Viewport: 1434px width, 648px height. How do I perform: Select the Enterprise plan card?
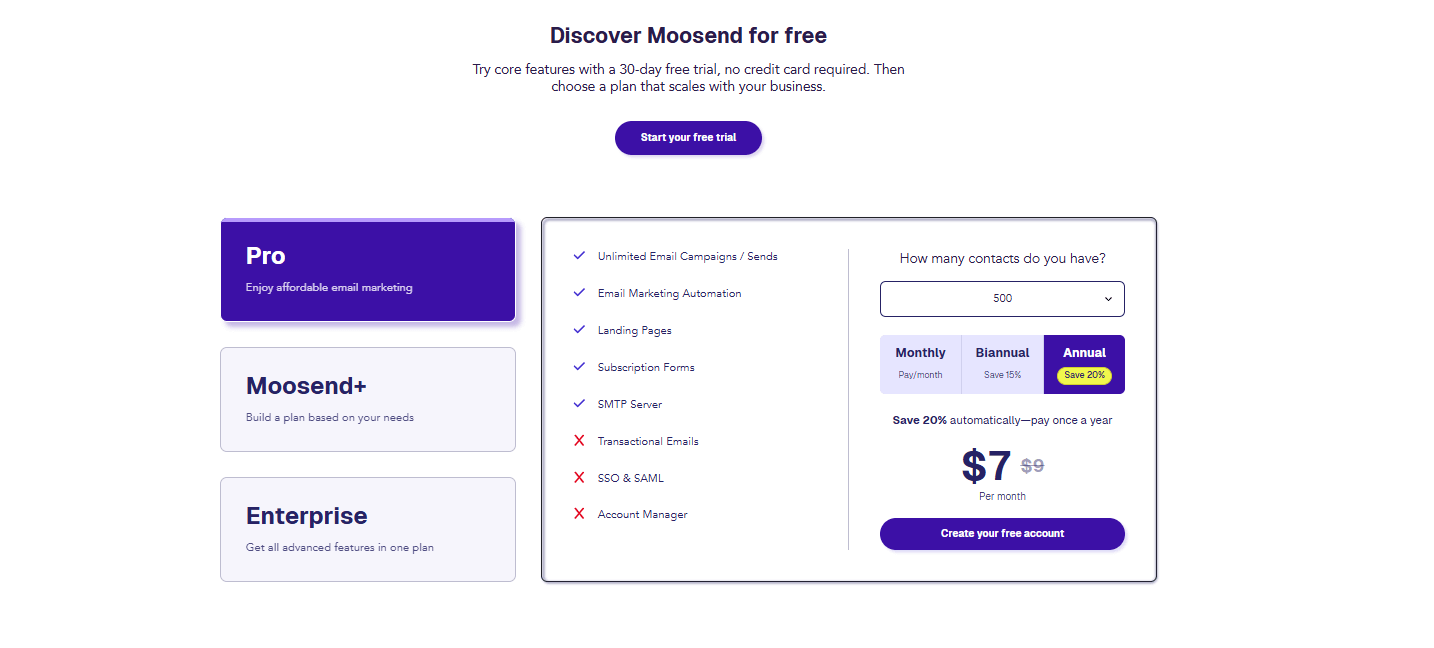pos(367,529)
